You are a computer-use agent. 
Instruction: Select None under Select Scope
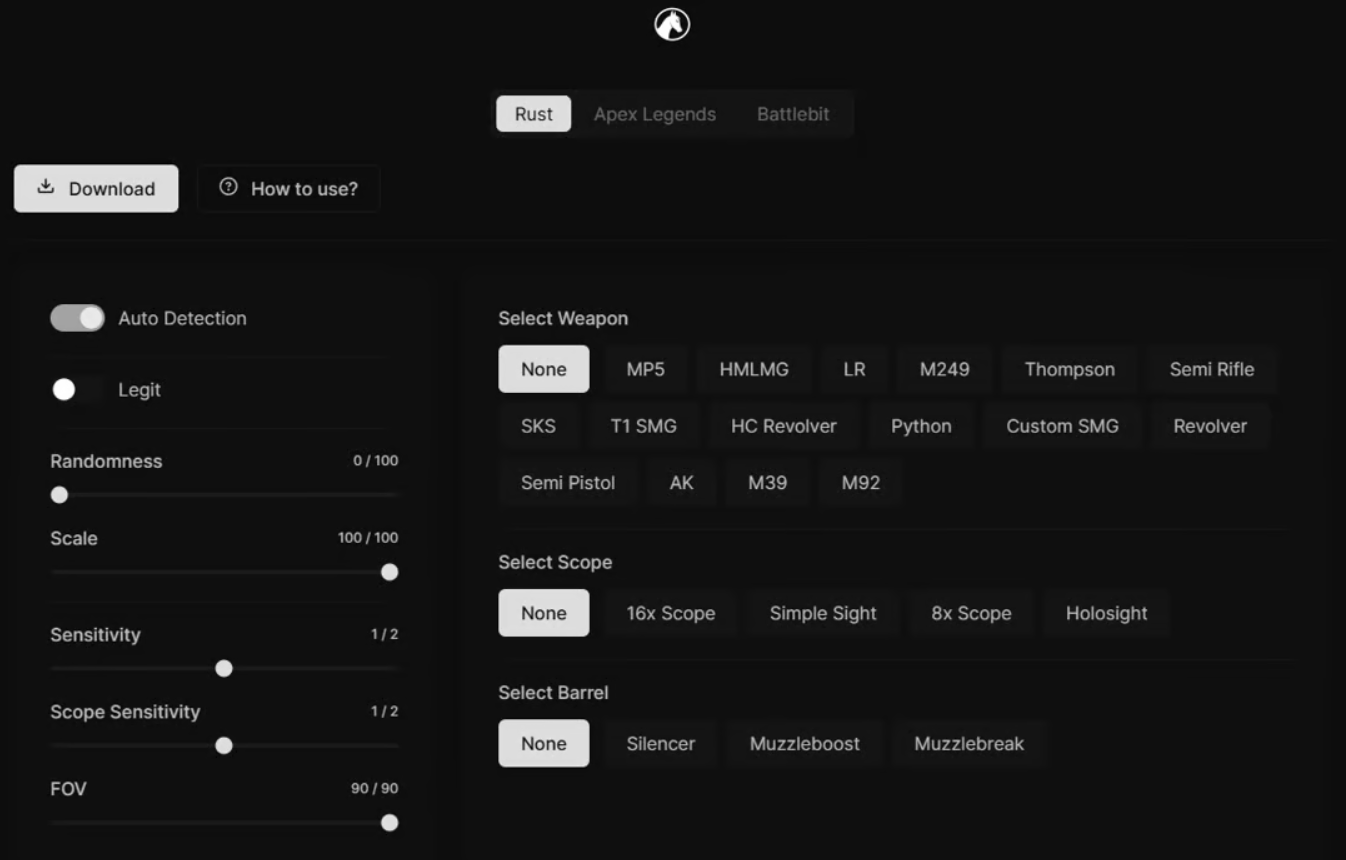click(x=544, y=613)
